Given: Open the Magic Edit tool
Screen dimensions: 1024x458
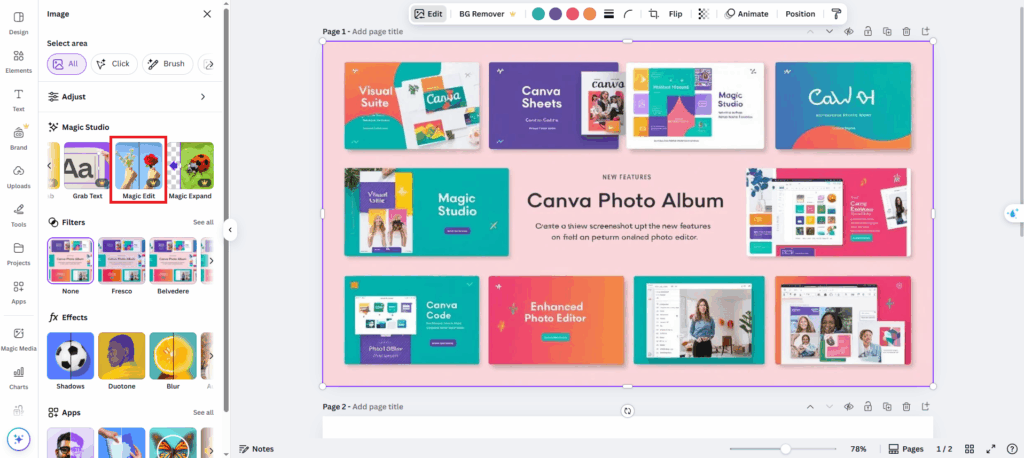Looking at the screenshot, I should [138, 170].
